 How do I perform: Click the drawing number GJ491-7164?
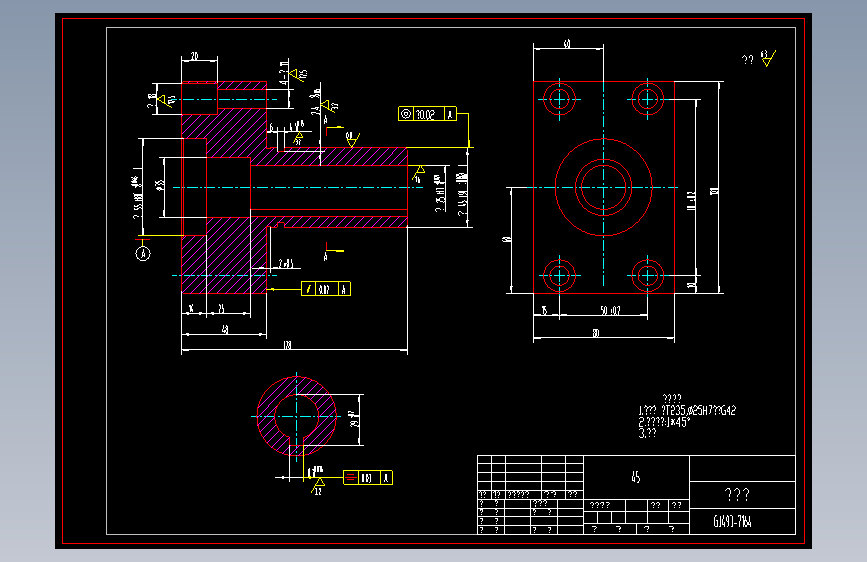732,522
